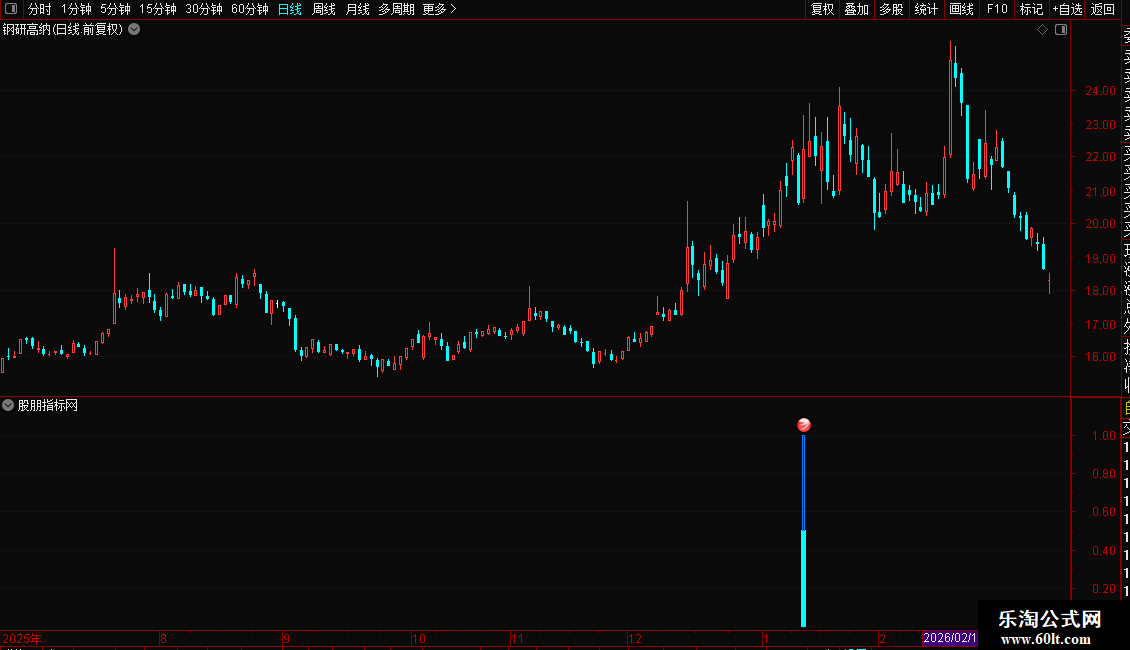Screen dimensions: 1130x650
Task: Click the 9 month timeline label
Action: 286,638
